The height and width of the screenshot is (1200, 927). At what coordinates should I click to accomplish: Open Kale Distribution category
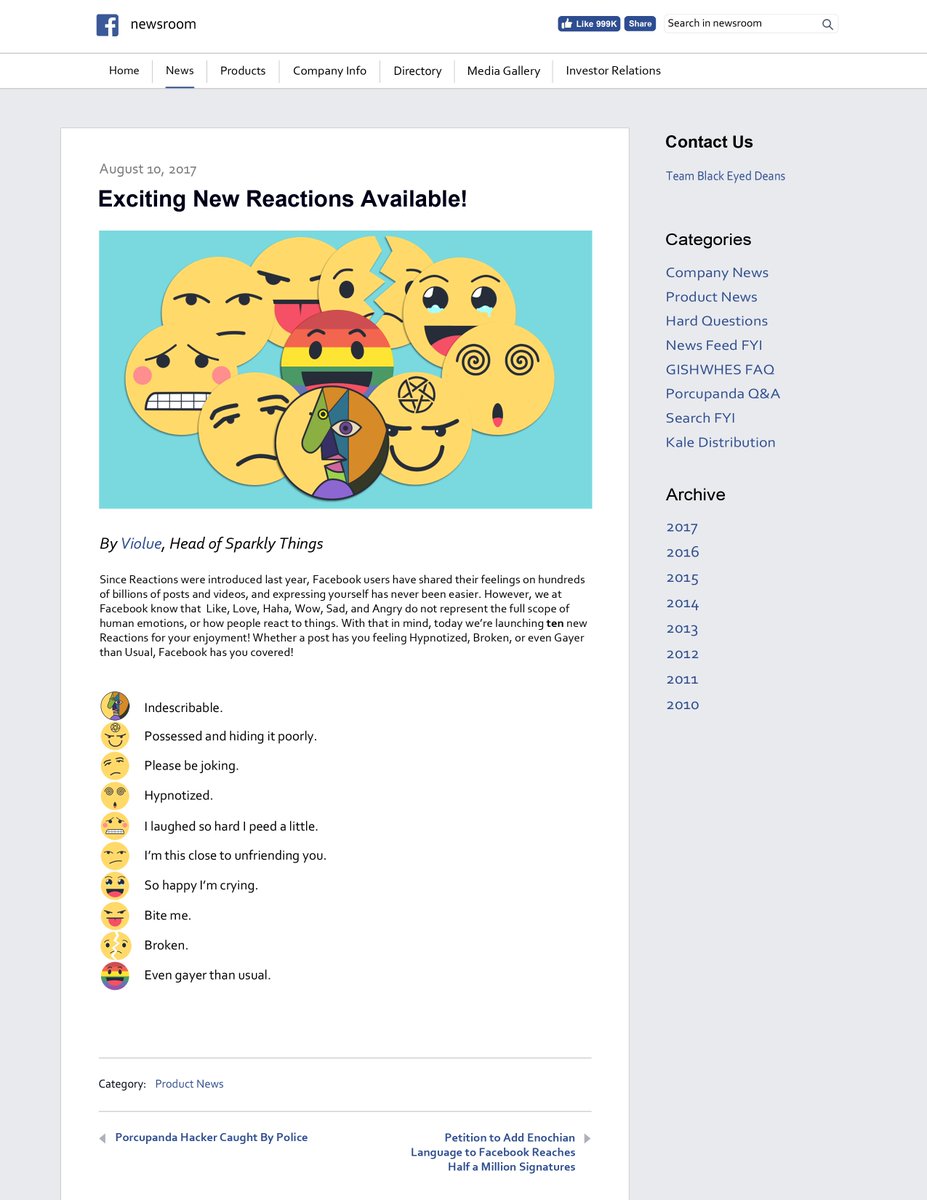click(720, 442)
